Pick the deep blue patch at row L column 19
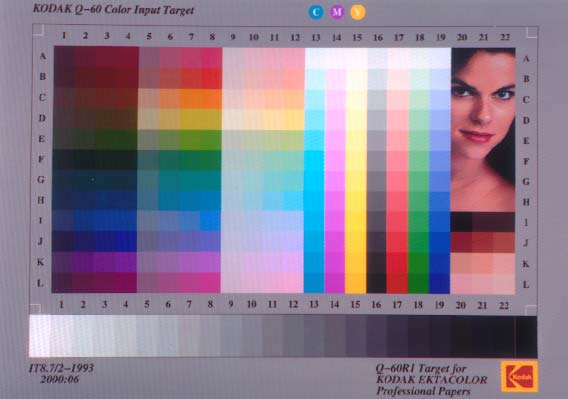568x399 pixels. [439, 283]
